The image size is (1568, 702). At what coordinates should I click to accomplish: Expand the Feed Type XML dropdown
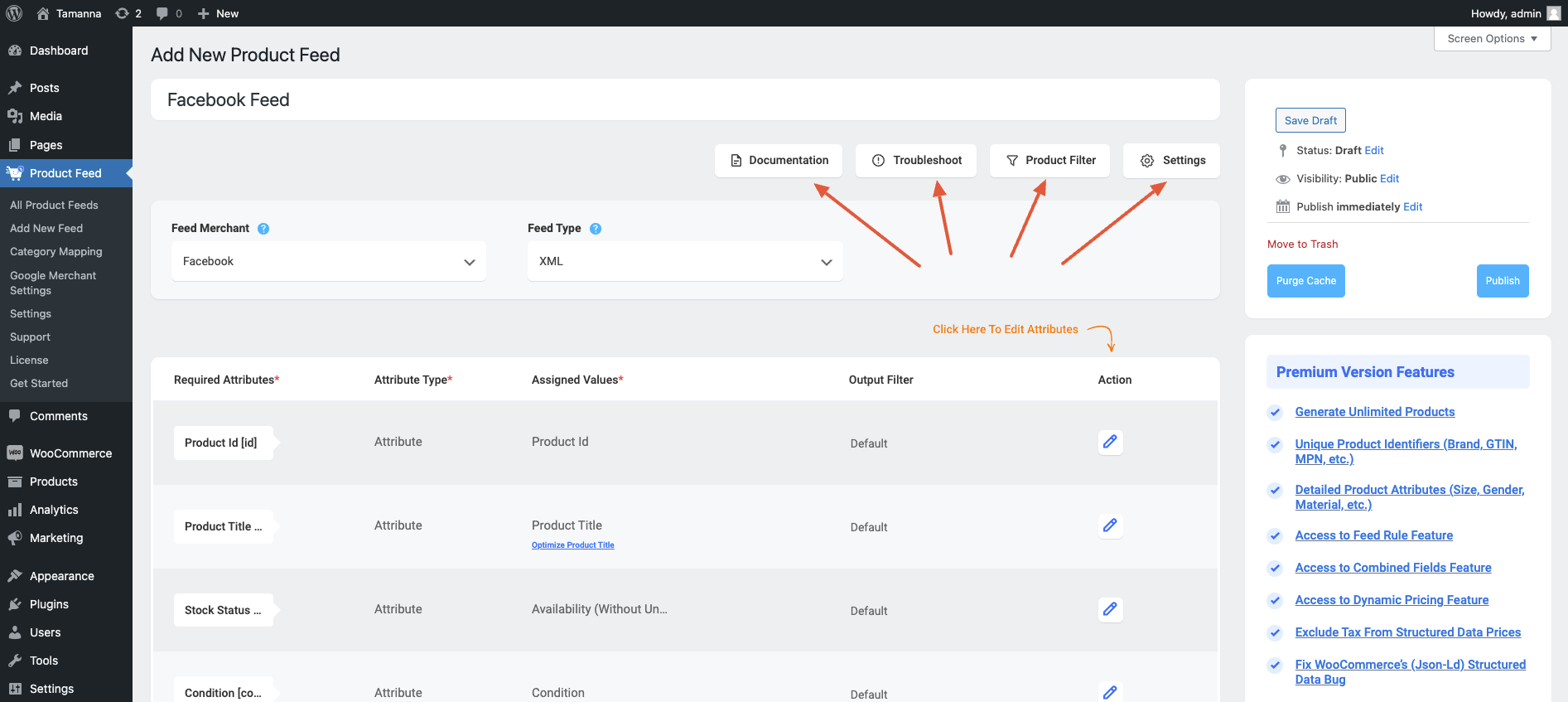tap(685, 261)
